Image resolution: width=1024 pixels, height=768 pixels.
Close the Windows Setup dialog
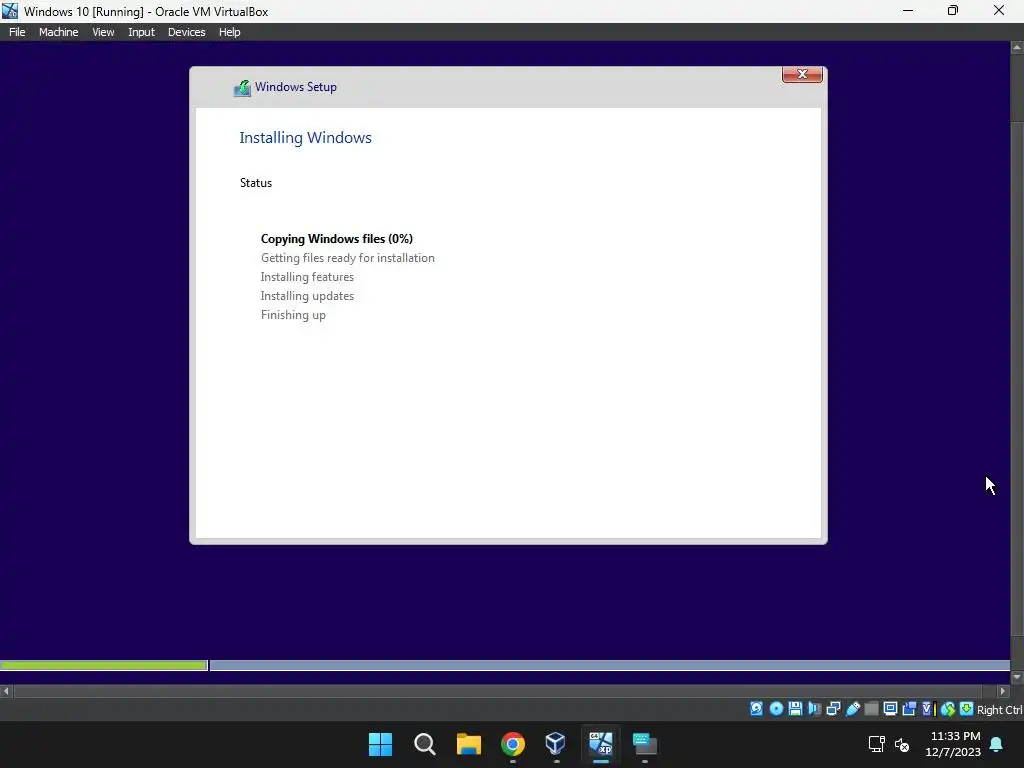[x=802, y=74]
